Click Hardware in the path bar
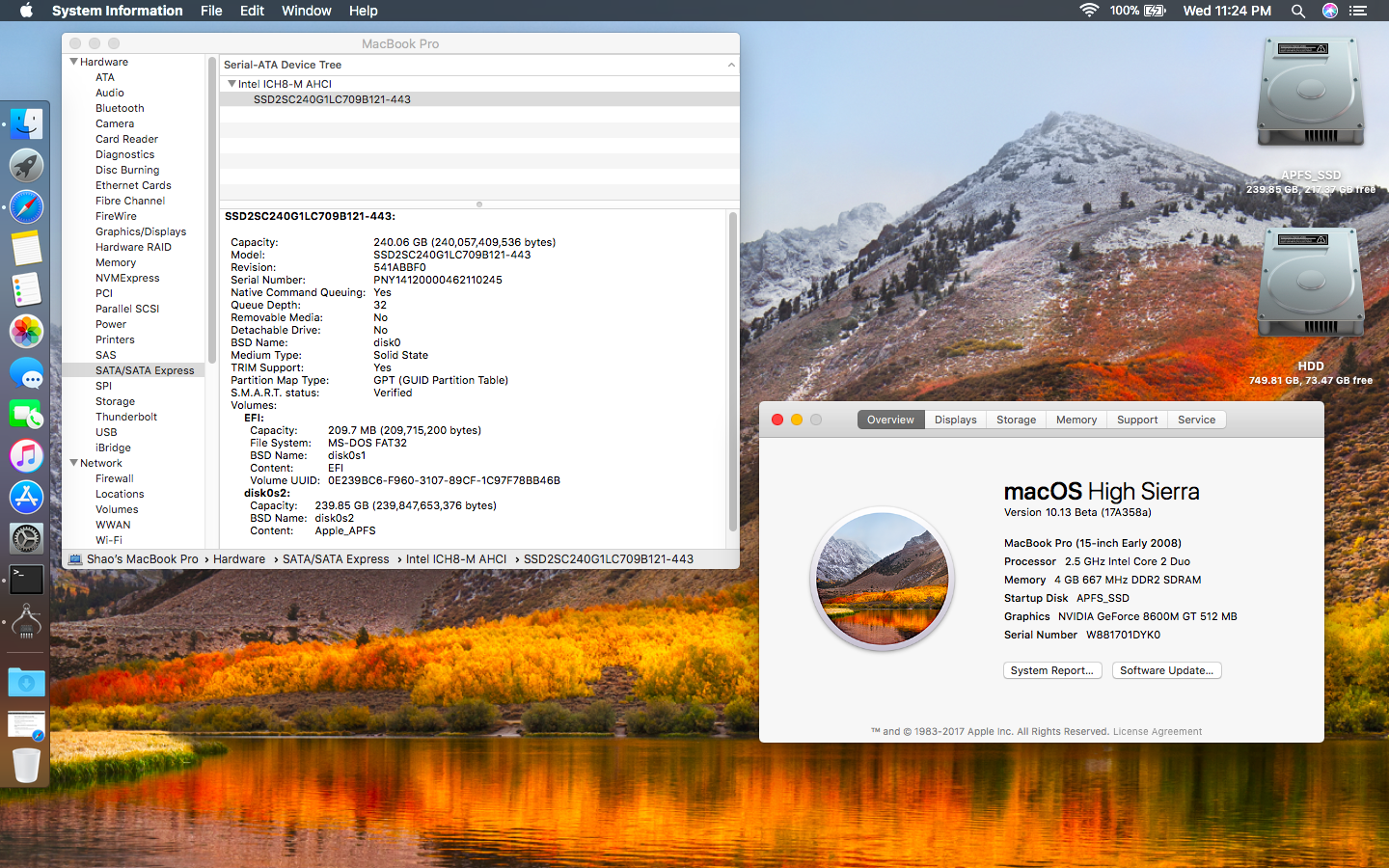The image size is (1389, 868). [239, 559]
